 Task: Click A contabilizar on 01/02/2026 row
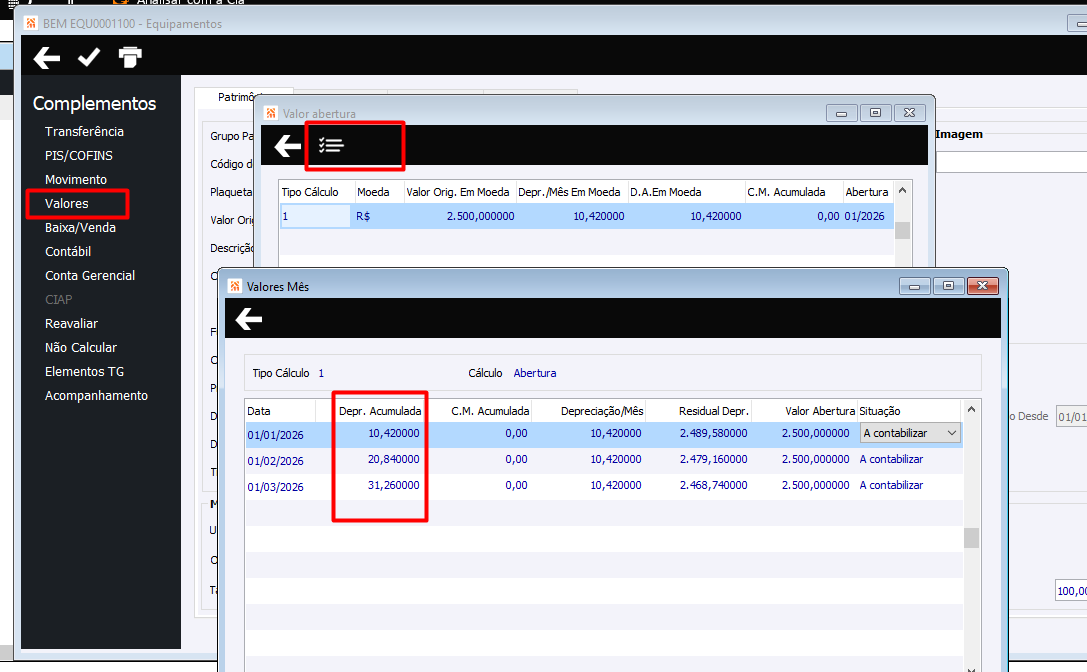[891, 459]
